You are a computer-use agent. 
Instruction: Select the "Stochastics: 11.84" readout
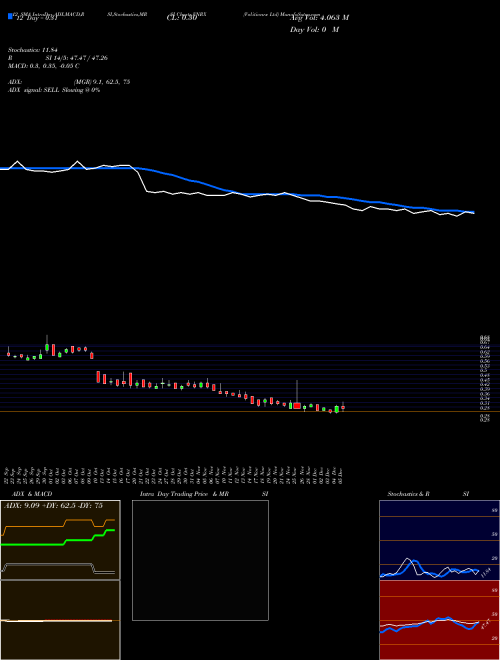tap(32, 50)
